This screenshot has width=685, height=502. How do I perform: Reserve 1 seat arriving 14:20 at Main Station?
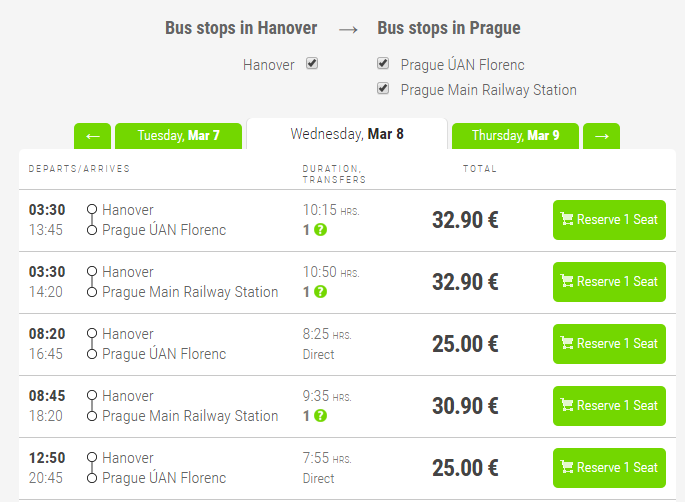click(608, 282)
